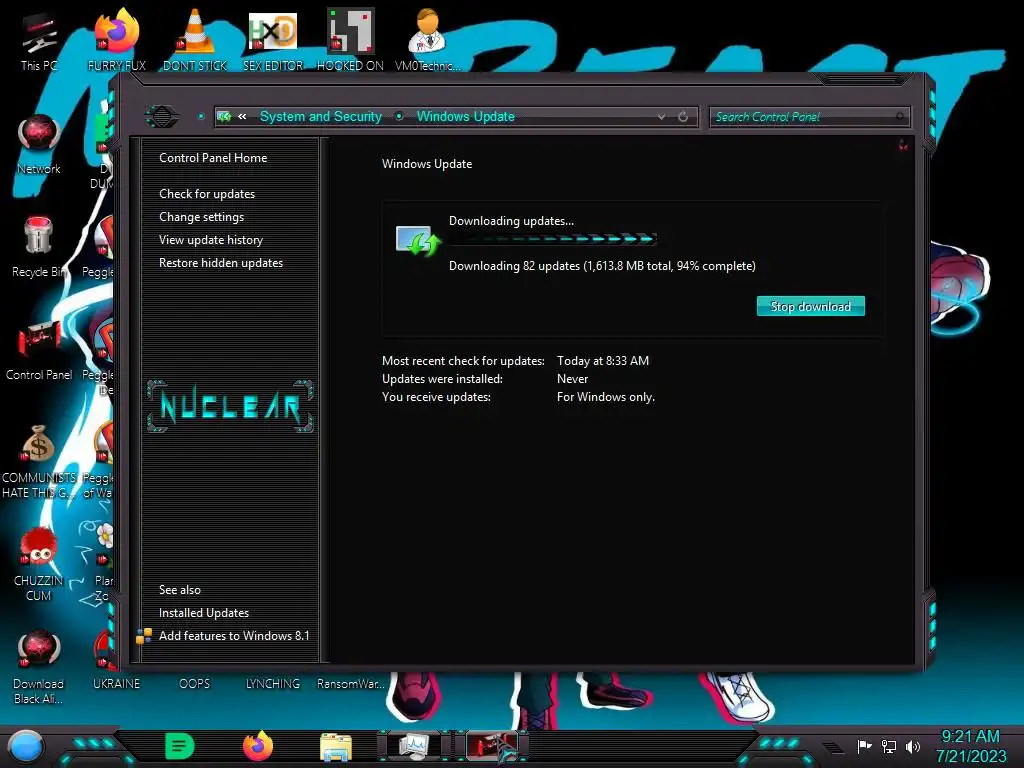Open the DONT STICK VLC shortcut

[195, 40]
